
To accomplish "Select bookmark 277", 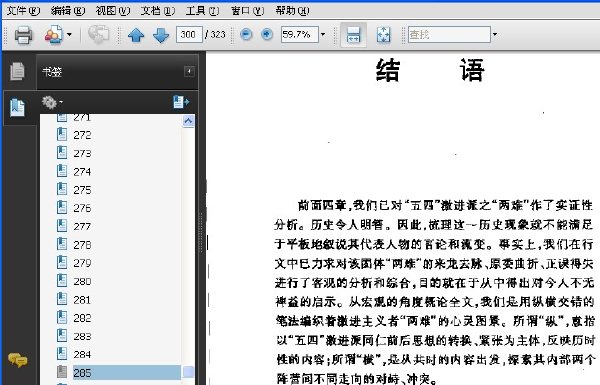I will tap(82, 227).
